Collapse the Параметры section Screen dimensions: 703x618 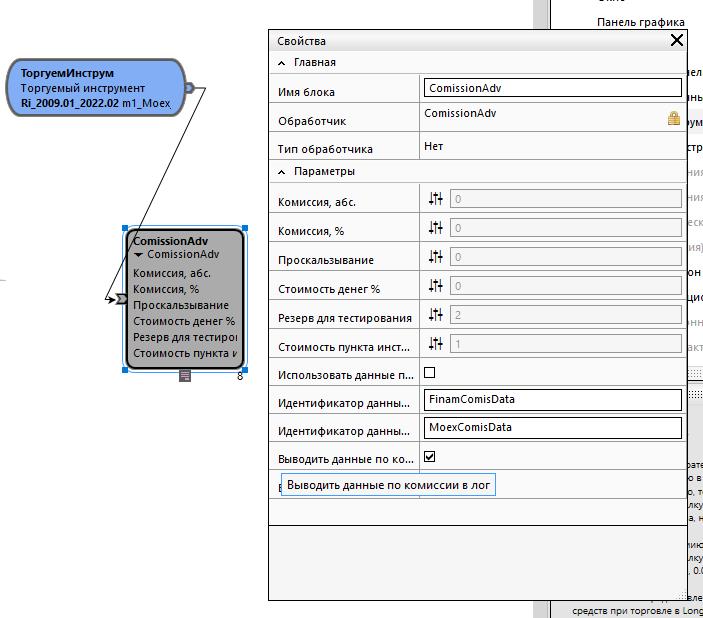point(282,172)
